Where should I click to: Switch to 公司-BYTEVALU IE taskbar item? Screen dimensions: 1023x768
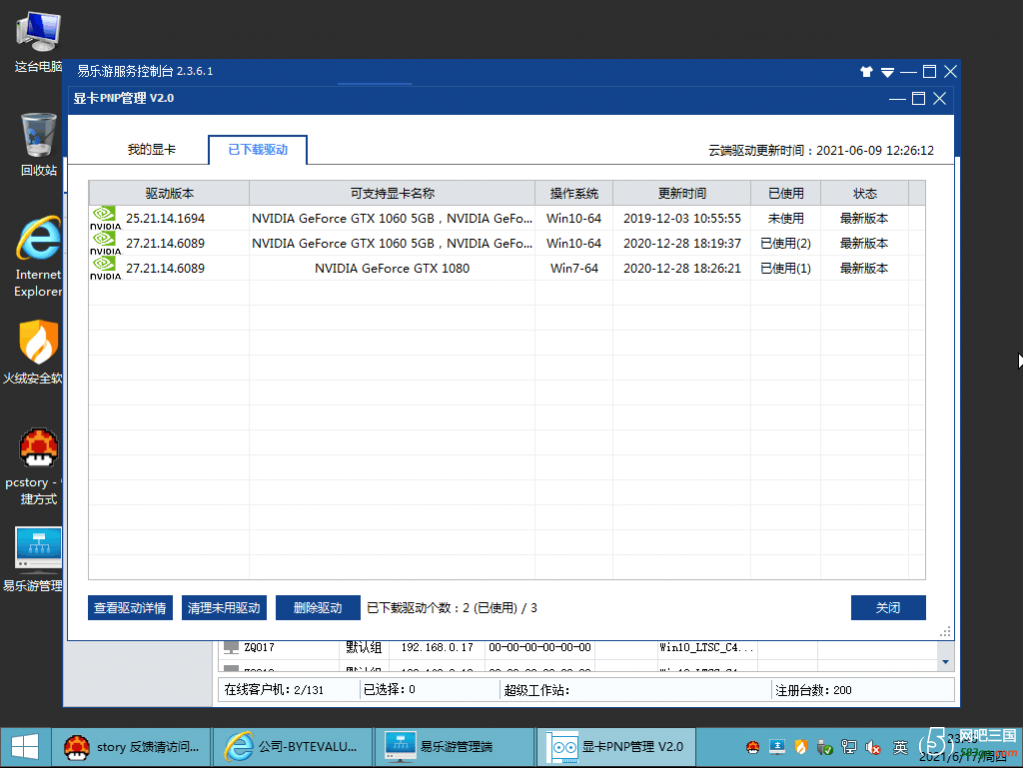click(x=292, y=747)
